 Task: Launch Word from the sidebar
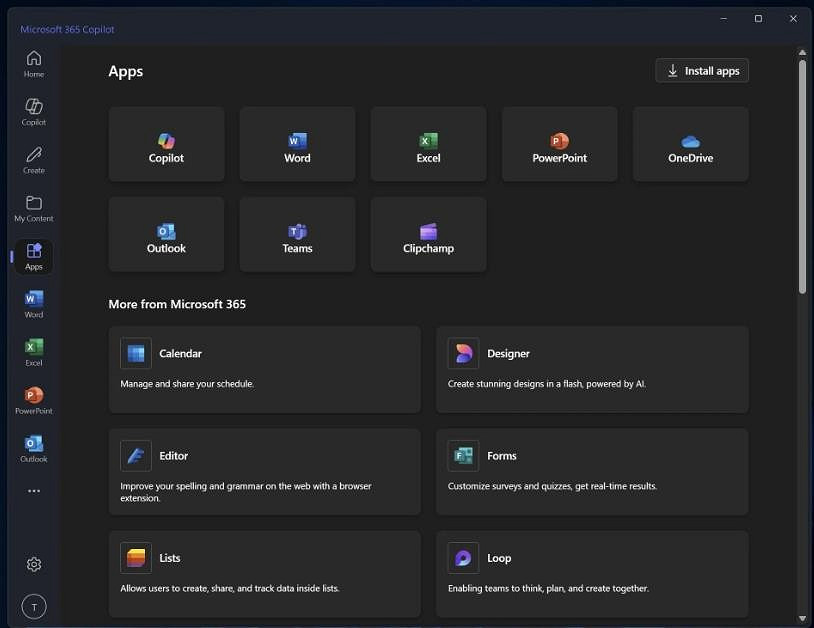[x=33, y=303]
